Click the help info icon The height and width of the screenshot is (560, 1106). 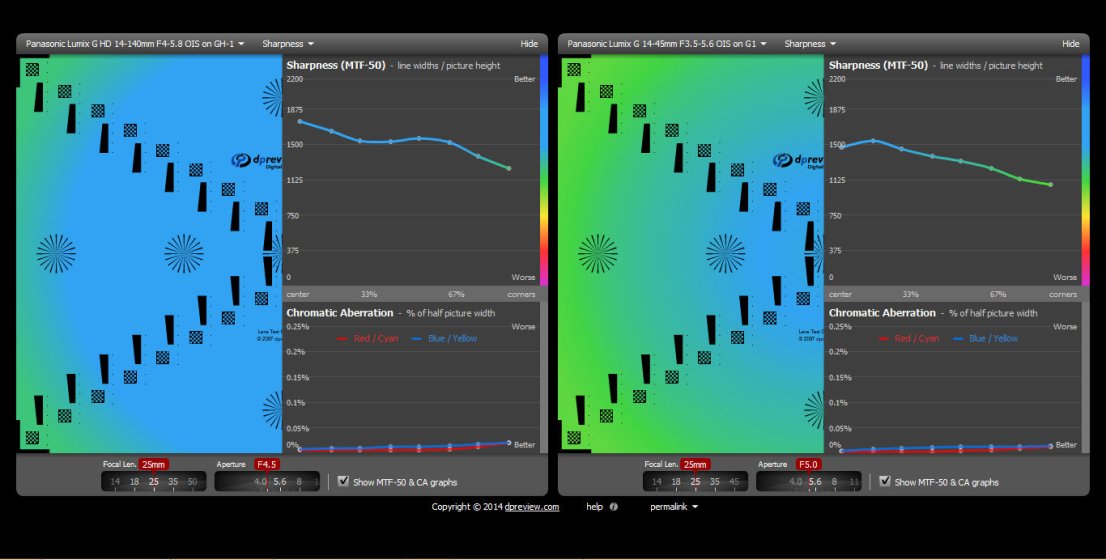[x=614, y=506]
